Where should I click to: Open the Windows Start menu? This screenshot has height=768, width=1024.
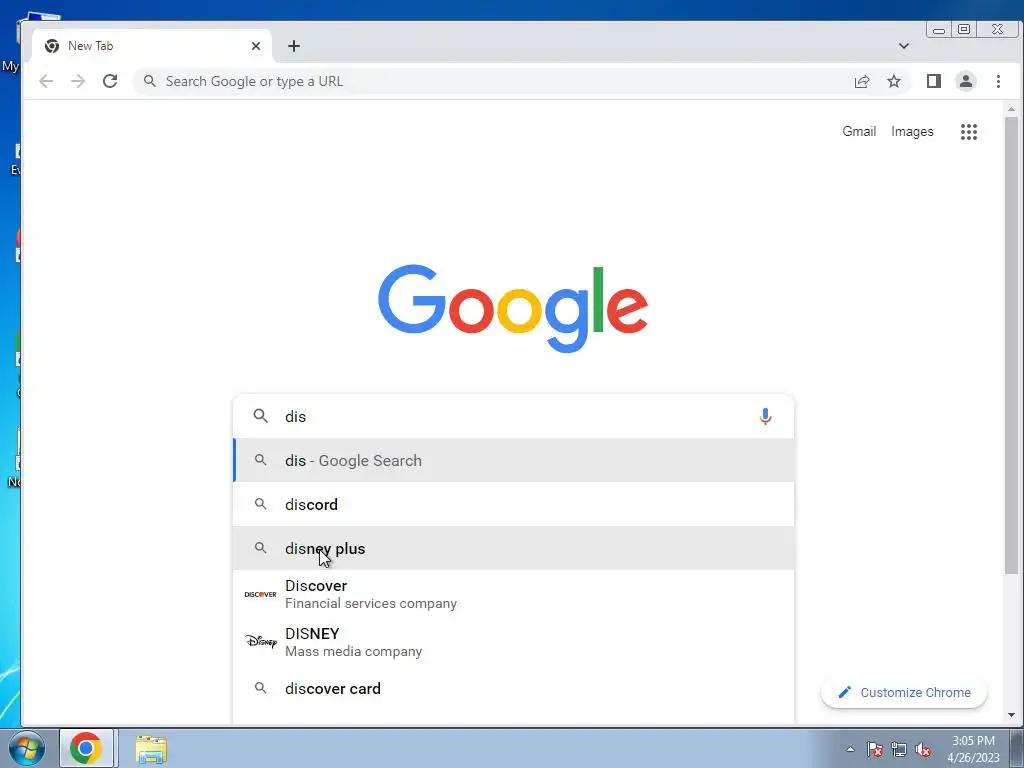tap(27, 748)
